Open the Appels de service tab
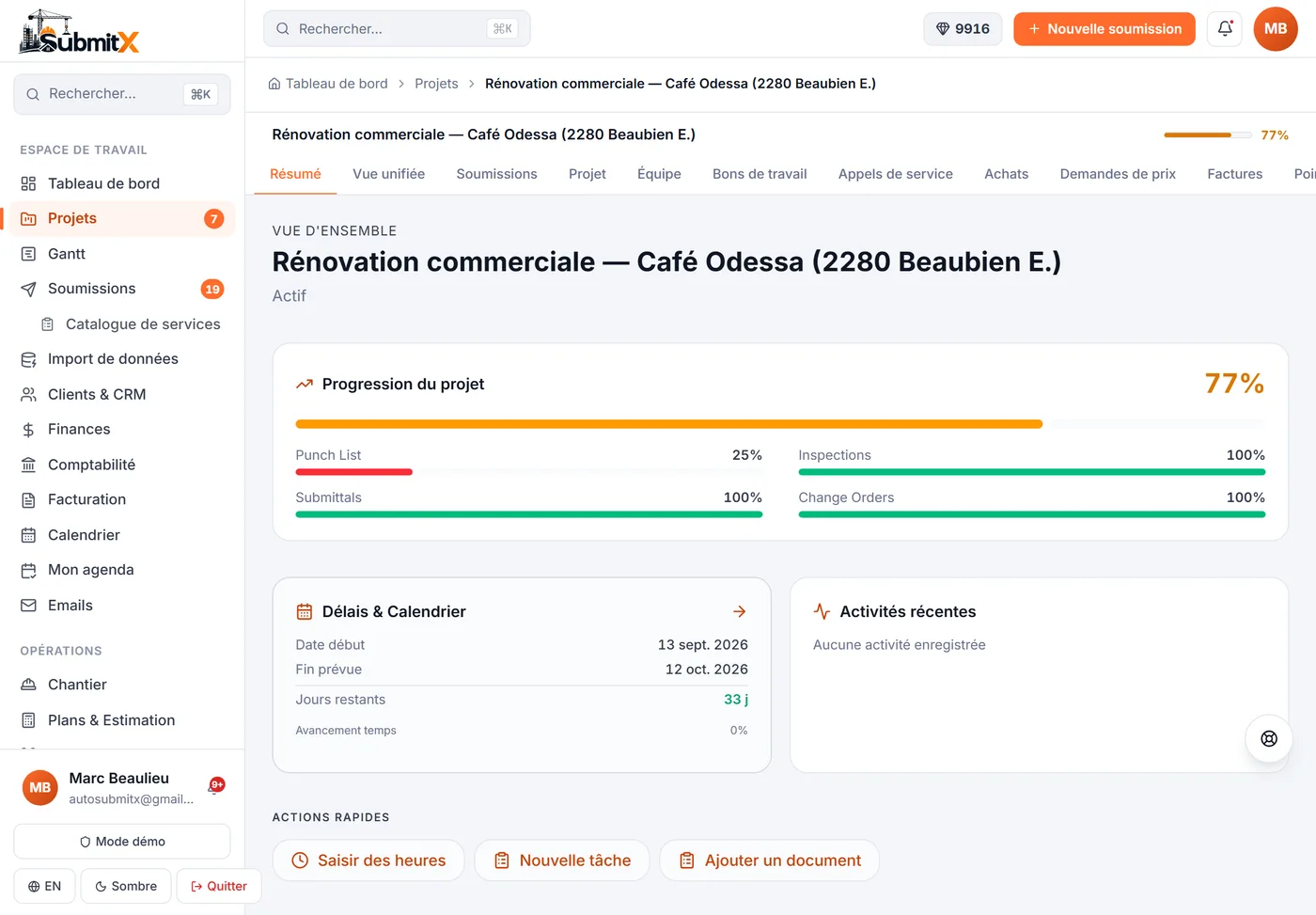The height and width of the screenshot is (915, 1316). [x=896, y=174]
